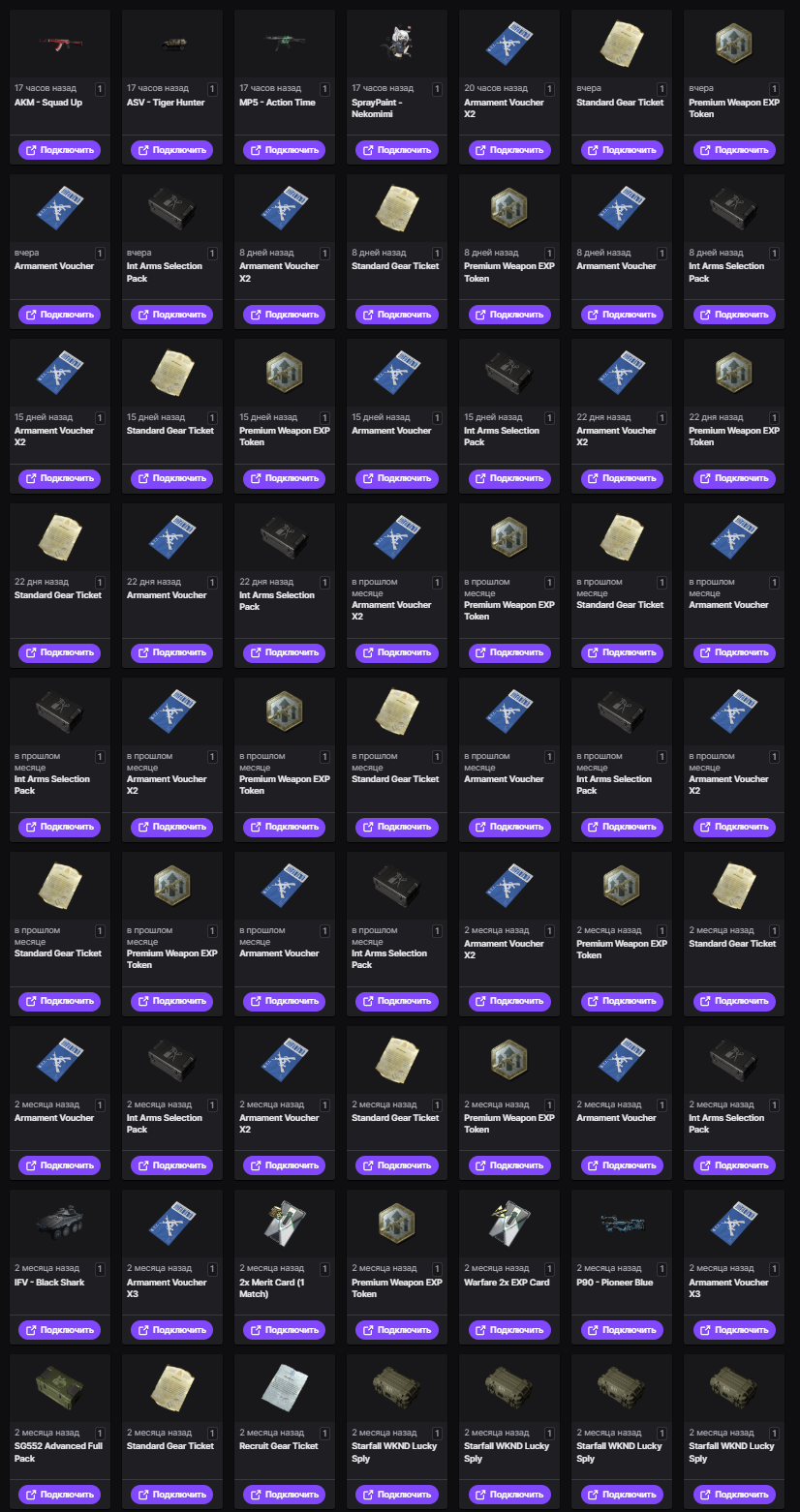Select the Recruit Gear Ticket paper icon
Screen dimensions: 800x1512
pos(285,1387)
